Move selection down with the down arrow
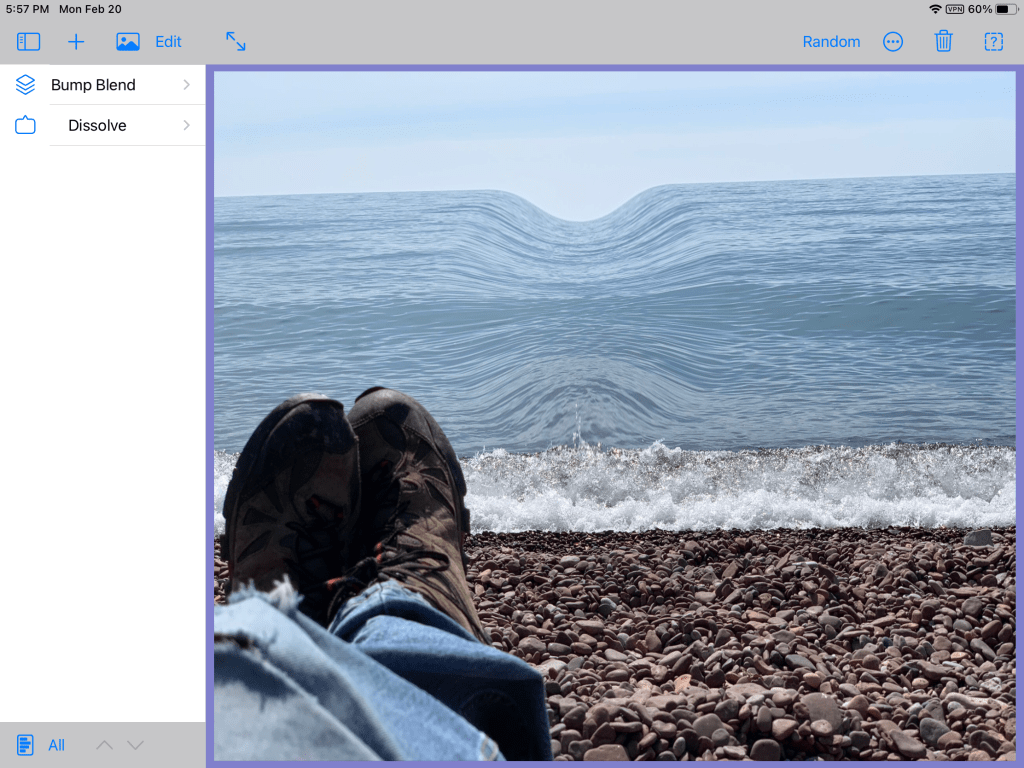Screen dimensions: 1024x768 click(136, 745)
